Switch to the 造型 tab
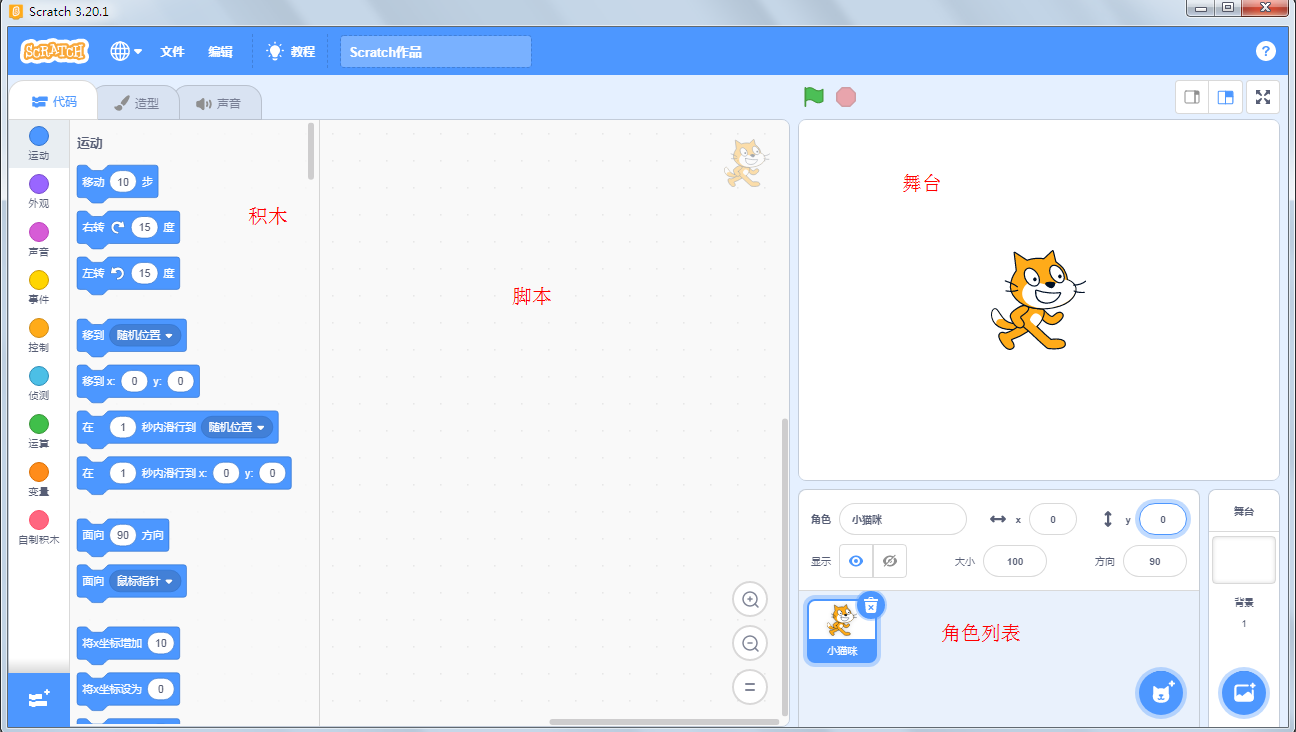The width and height of the screenshot is (1296, 732). tap(137, 103)
